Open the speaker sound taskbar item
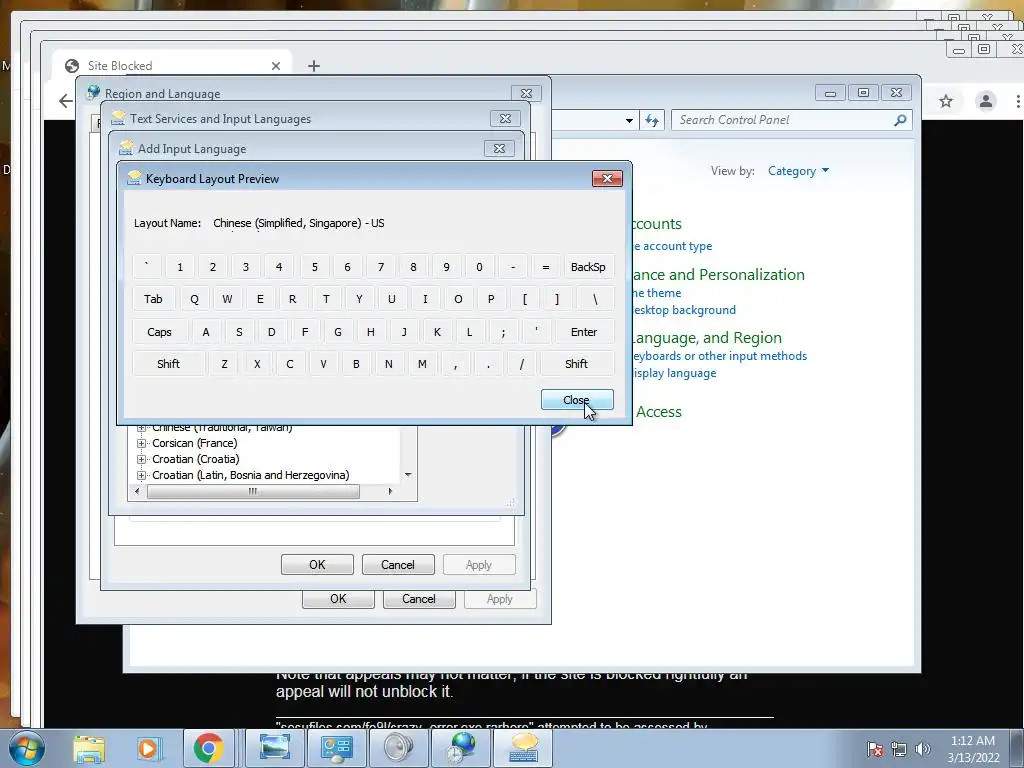This screenshot has width=1024, height=768. 398,748
